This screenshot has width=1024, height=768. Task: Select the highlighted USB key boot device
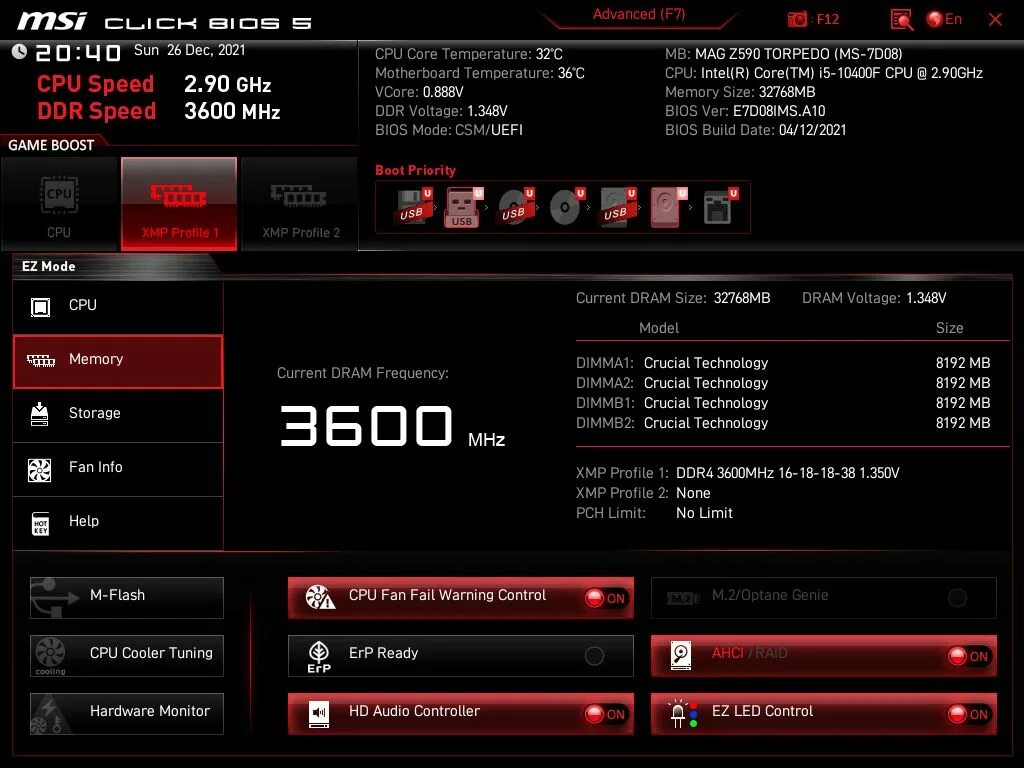click(x=463, y=207)
